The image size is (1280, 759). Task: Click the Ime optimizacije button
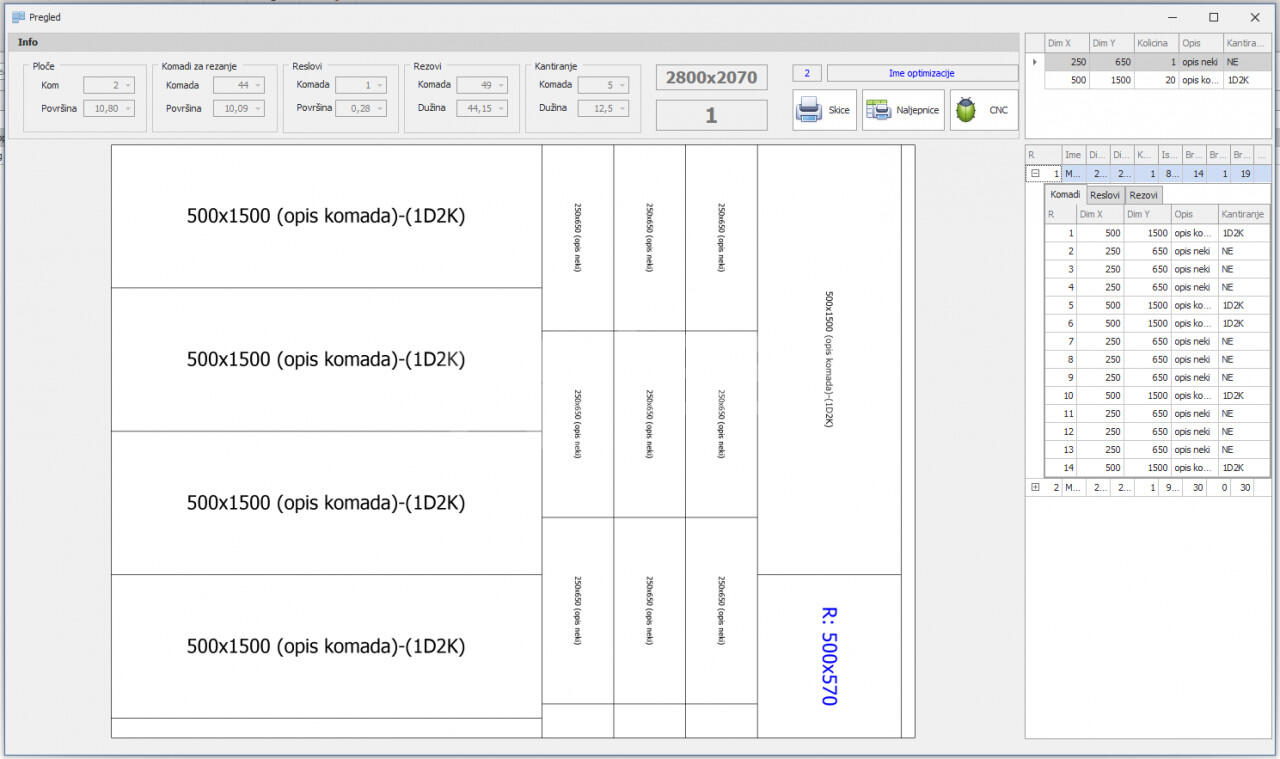click(921, 73)
